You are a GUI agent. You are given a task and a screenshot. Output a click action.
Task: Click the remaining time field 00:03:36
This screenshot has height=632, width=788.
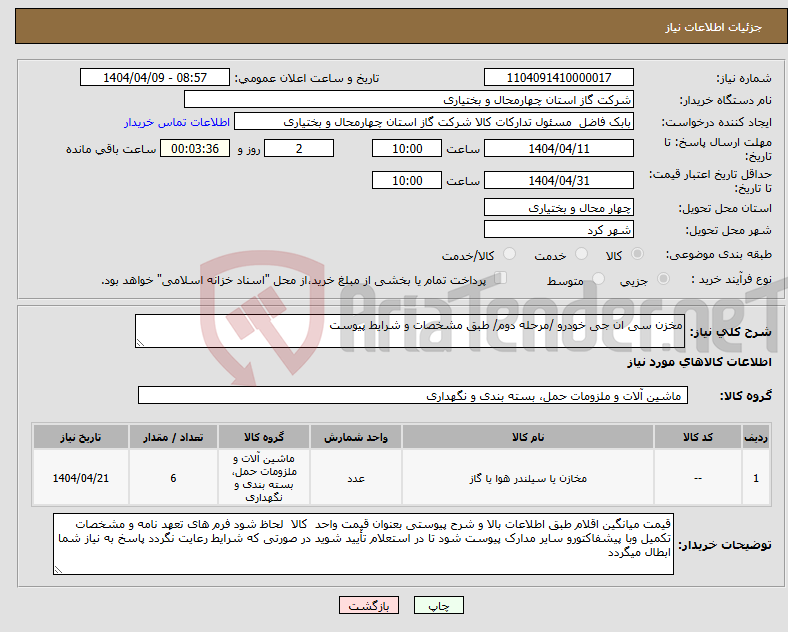point(195,149)
